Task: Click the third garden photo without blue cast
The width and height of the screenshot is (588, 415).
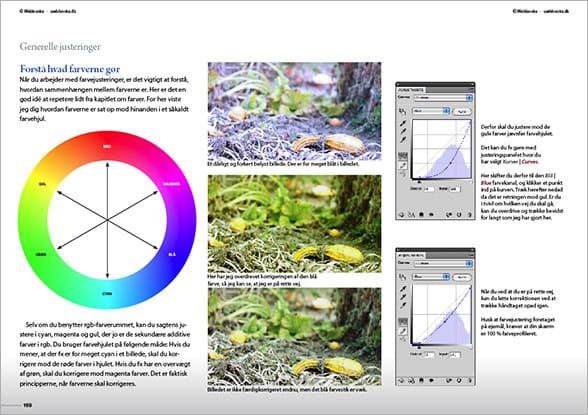Action: pos(294,336)
